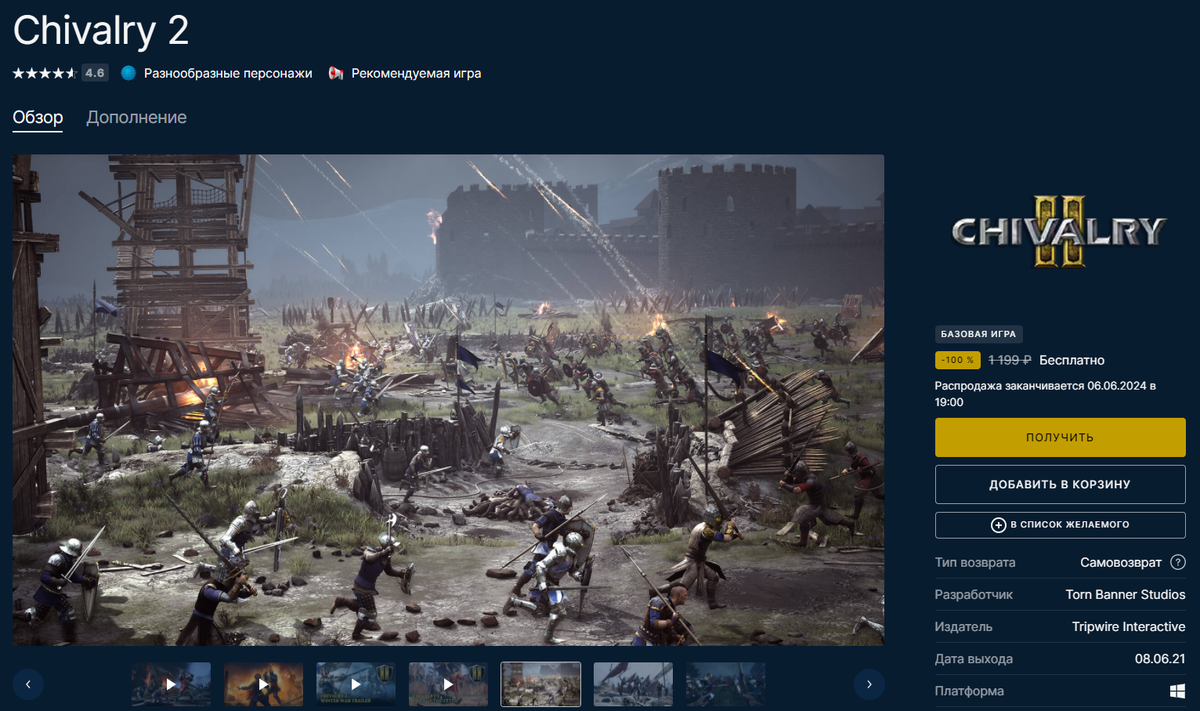Viewport: 1200px width, 711px height.
Task: Click the Дата выхода label
Action: point(974,659)
